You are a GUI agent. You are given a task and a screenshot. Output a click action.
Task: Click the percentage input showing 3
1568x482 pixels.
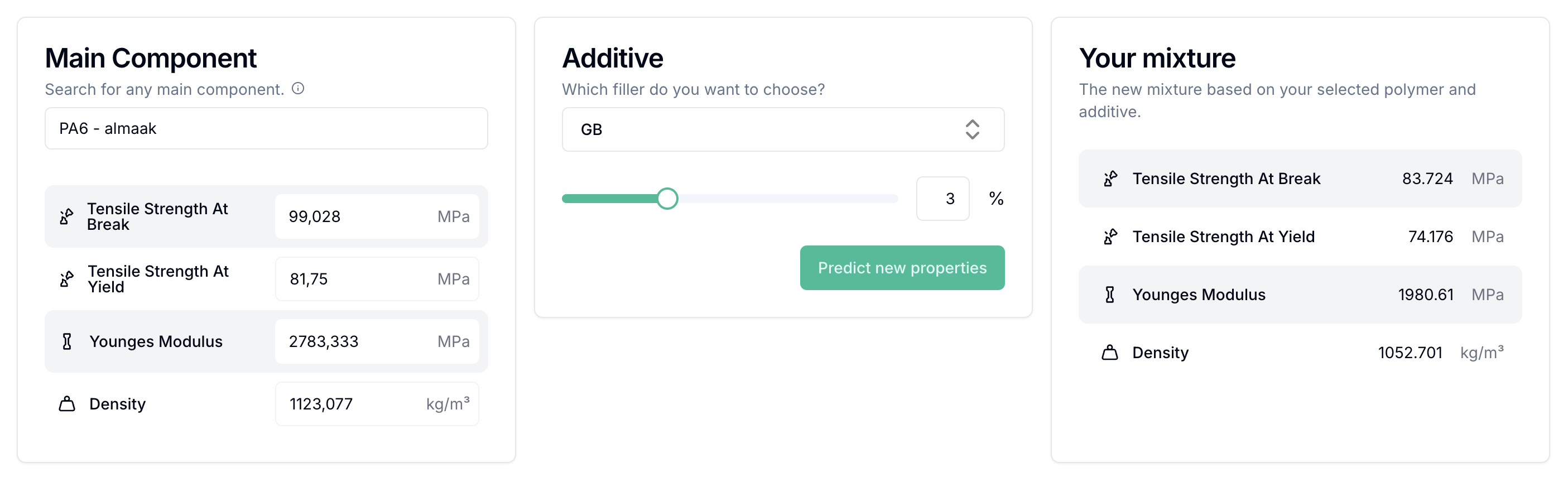pos(943,199)
